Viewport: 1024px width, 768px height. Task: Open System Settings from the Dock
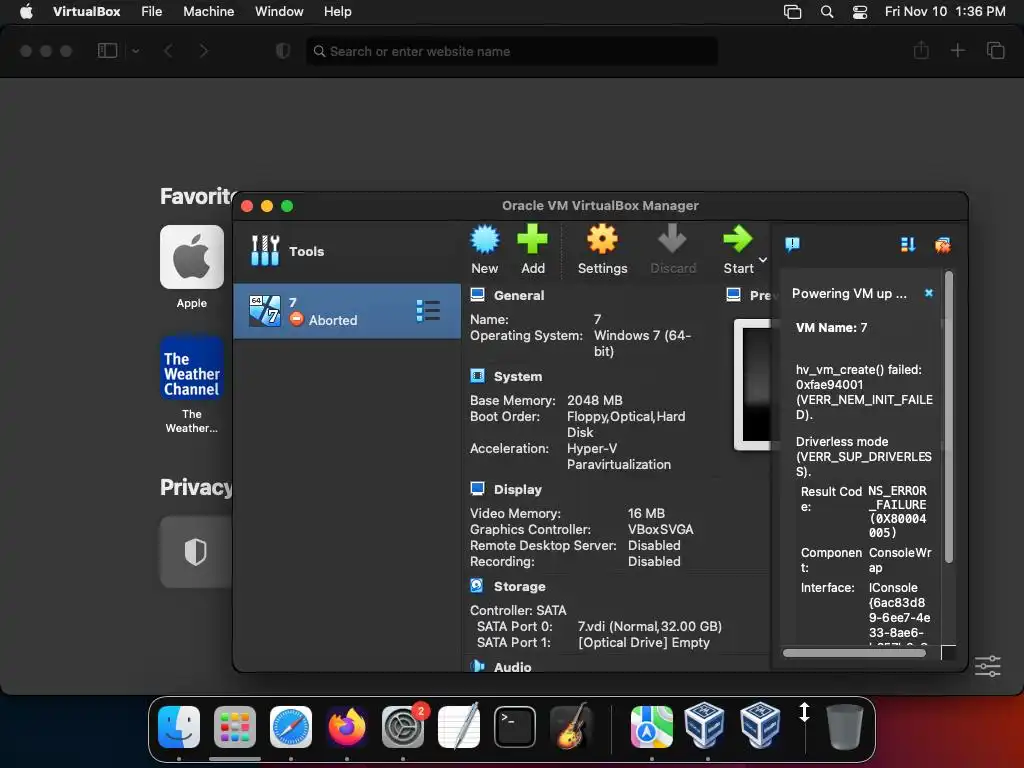click(403, 727)
